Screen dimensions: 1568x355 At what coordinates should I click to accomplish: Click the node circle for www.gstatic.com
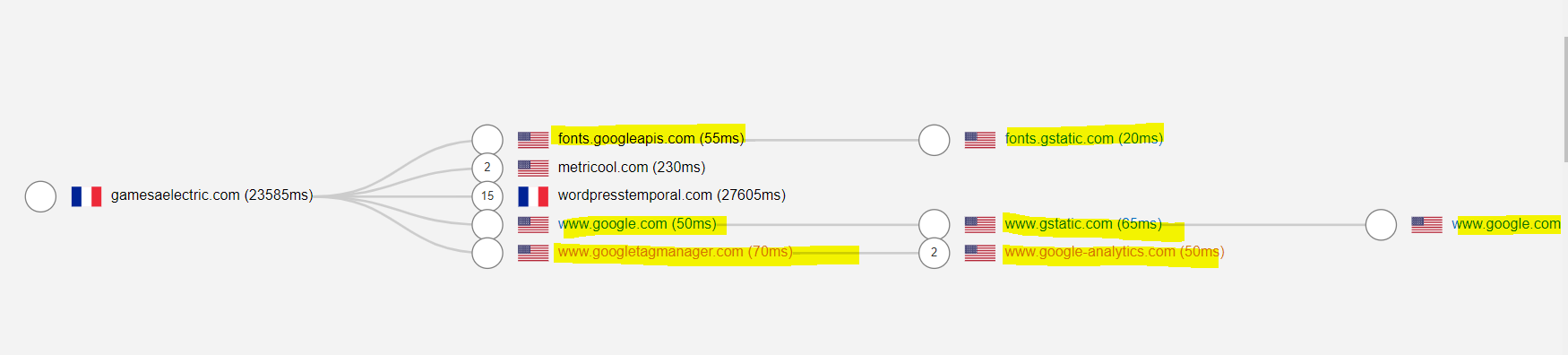(x=935, y=224)
